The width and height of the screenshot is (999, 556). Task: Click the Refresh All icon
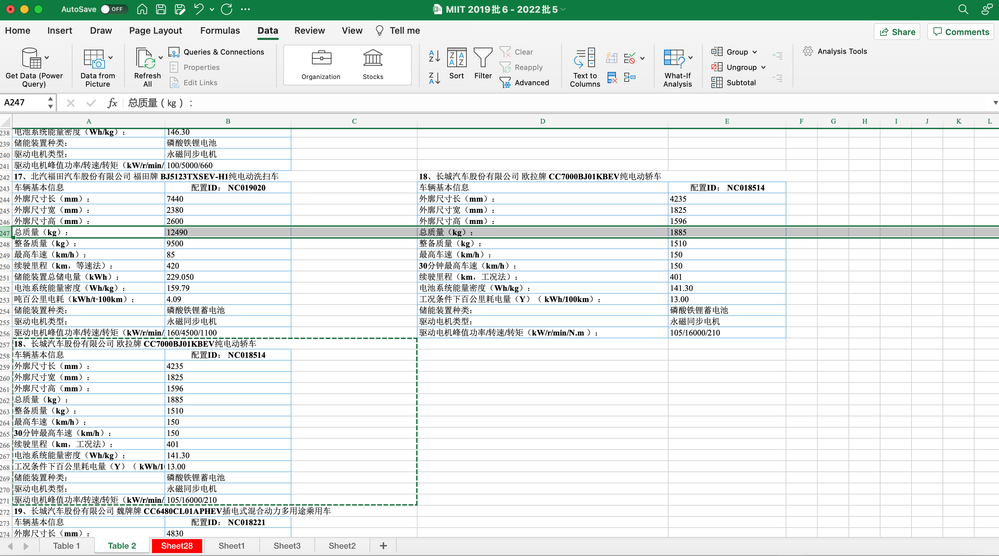point(146,58)
